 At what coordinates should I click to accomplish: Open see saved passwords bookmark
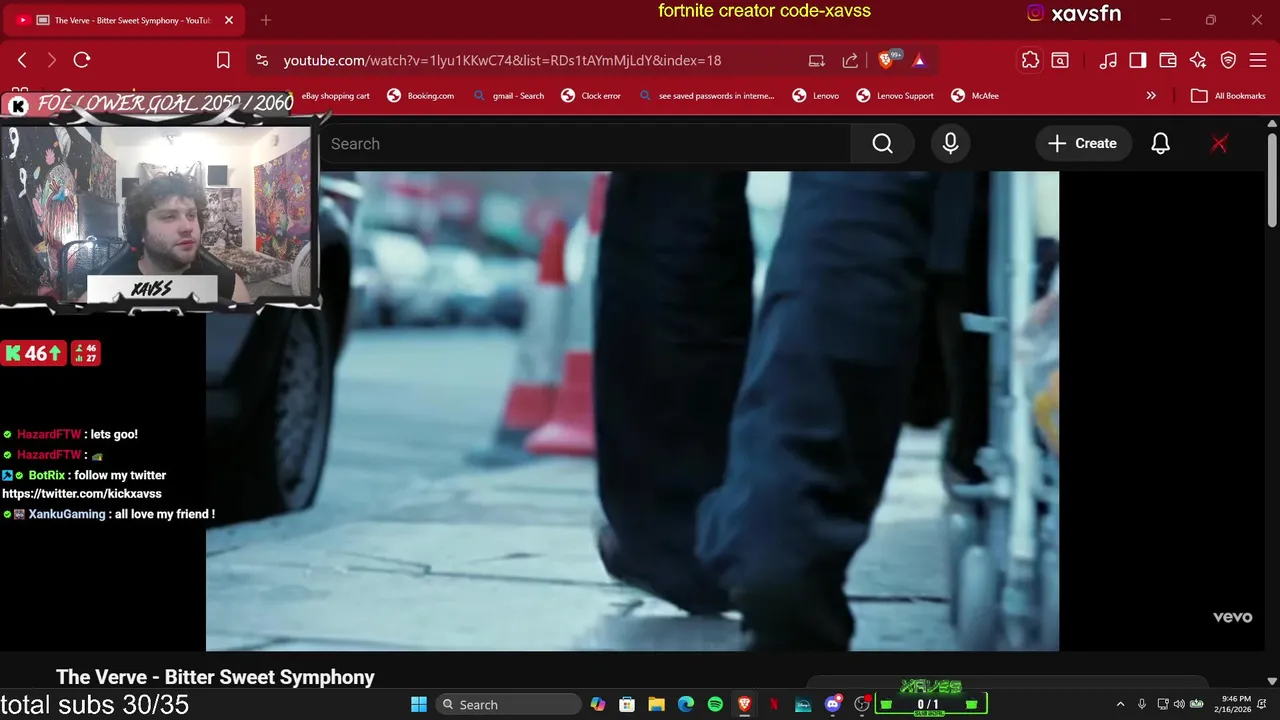click(x=706, y=96)
